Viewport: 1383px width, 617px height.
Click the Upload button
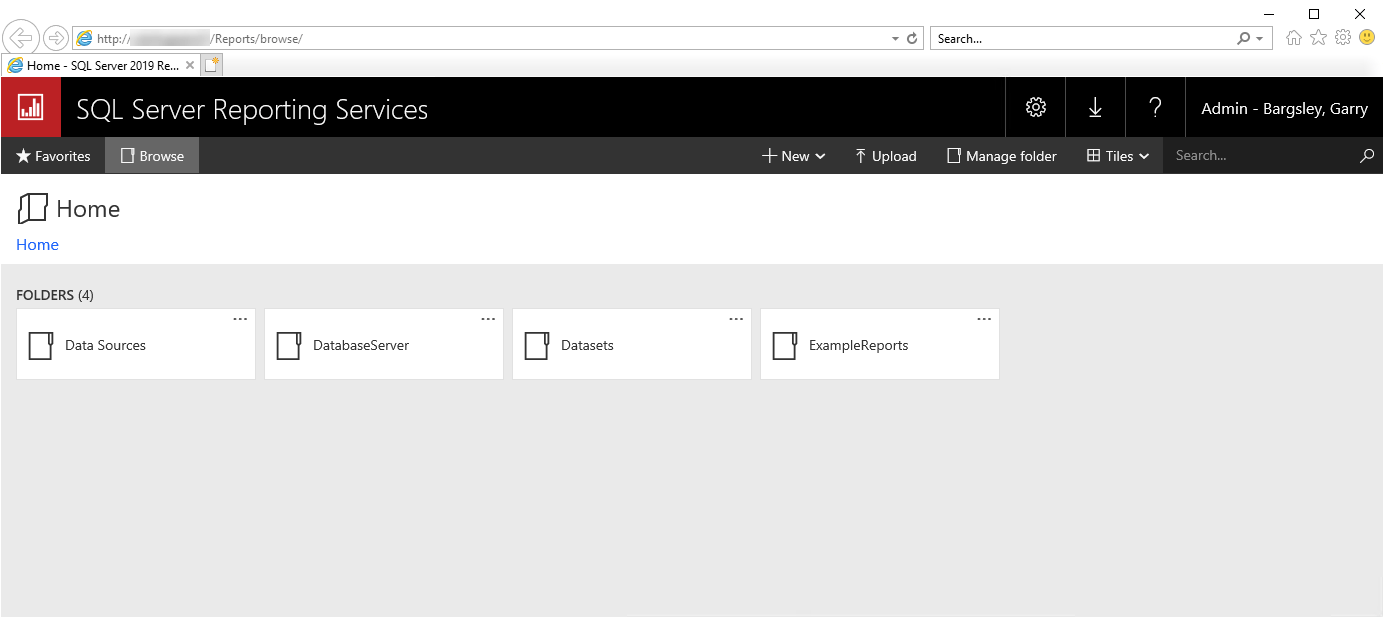point(885,156)
